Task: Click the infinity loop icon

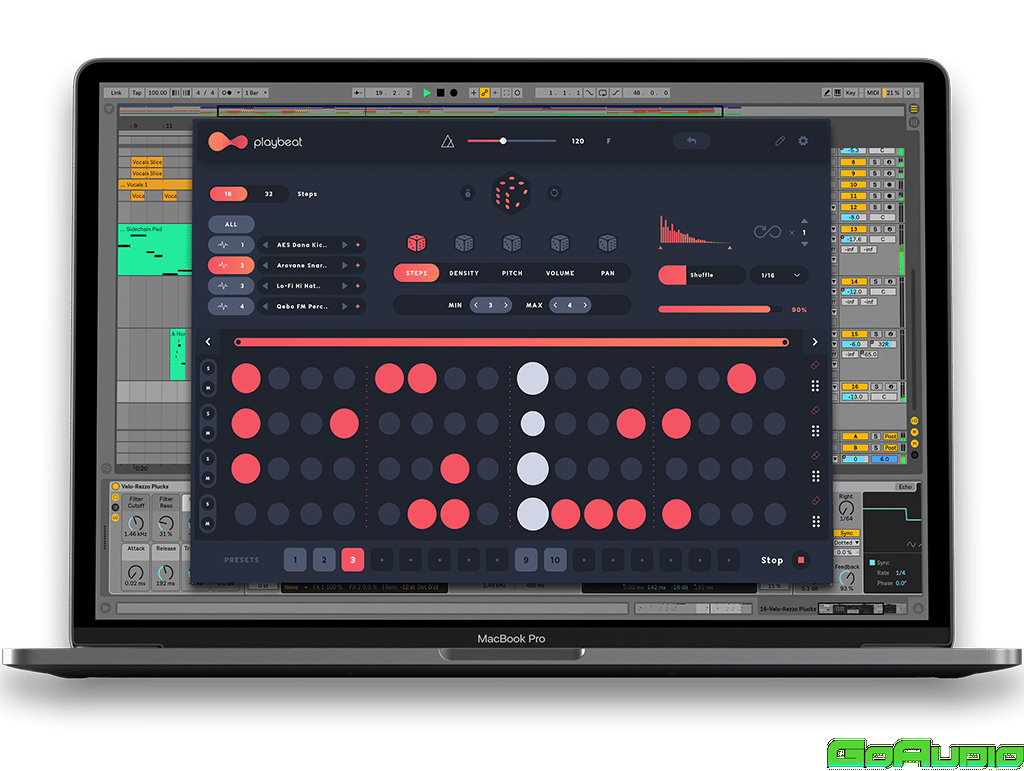Action: [x=767, y=232]
